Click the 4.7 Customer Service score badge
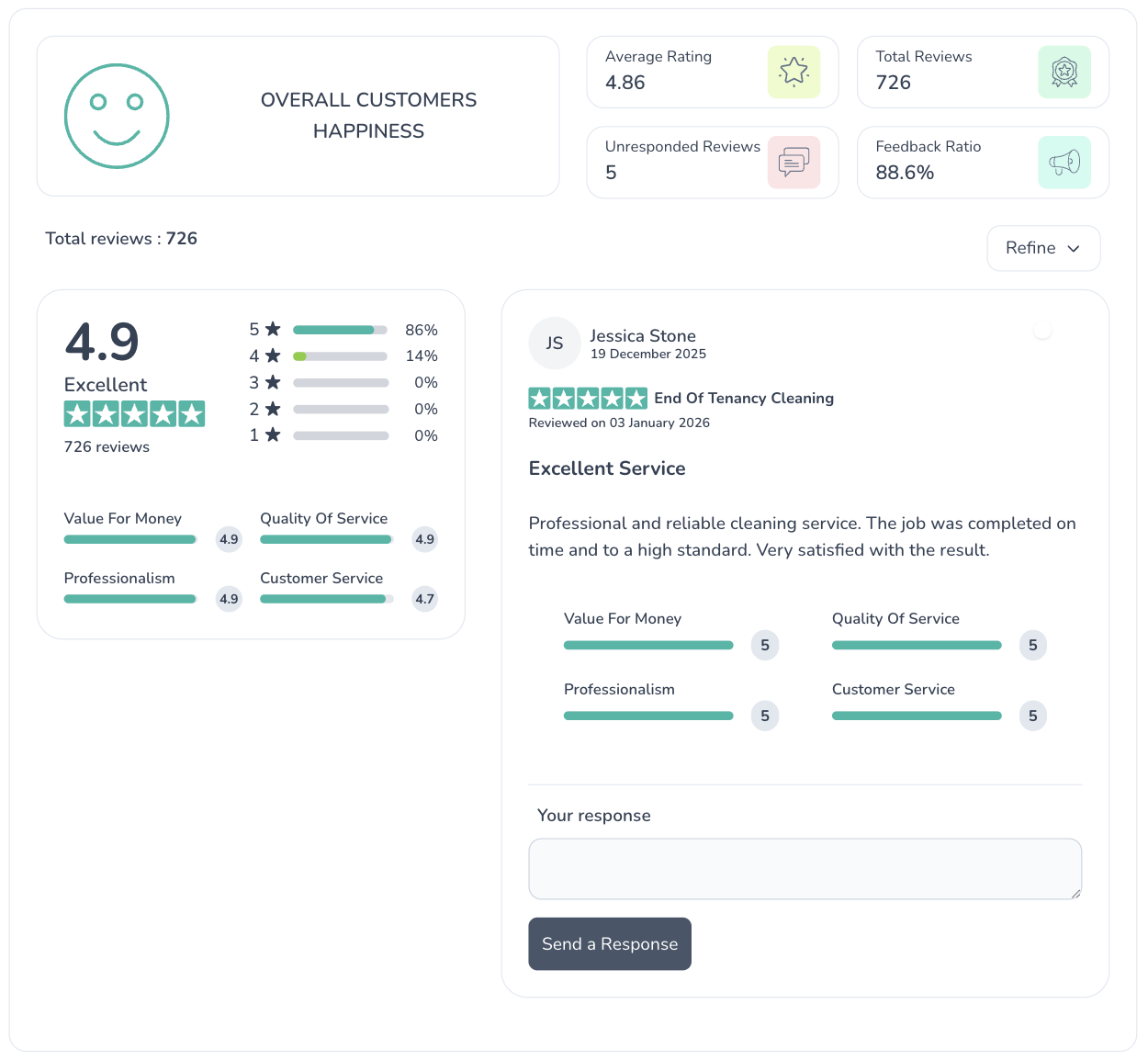The height and width of the screenshot is (1060, 1148). (x=424, y=599)
